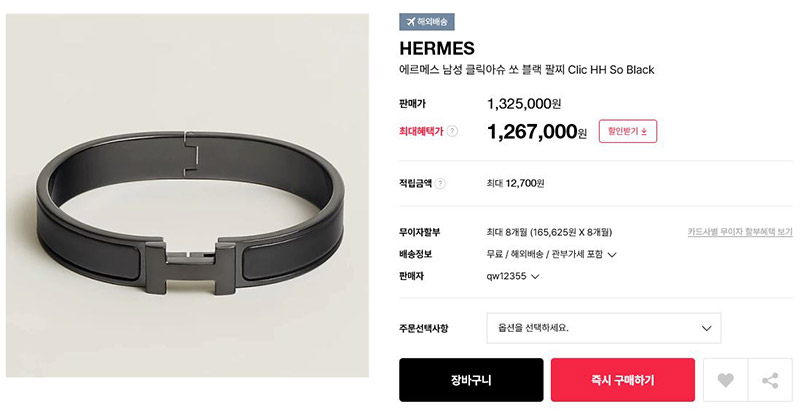The height and width of the screenshot is (412, 800).
Task: Expand the 배송정보 shipping details chevron
Action: coord(612,254)
